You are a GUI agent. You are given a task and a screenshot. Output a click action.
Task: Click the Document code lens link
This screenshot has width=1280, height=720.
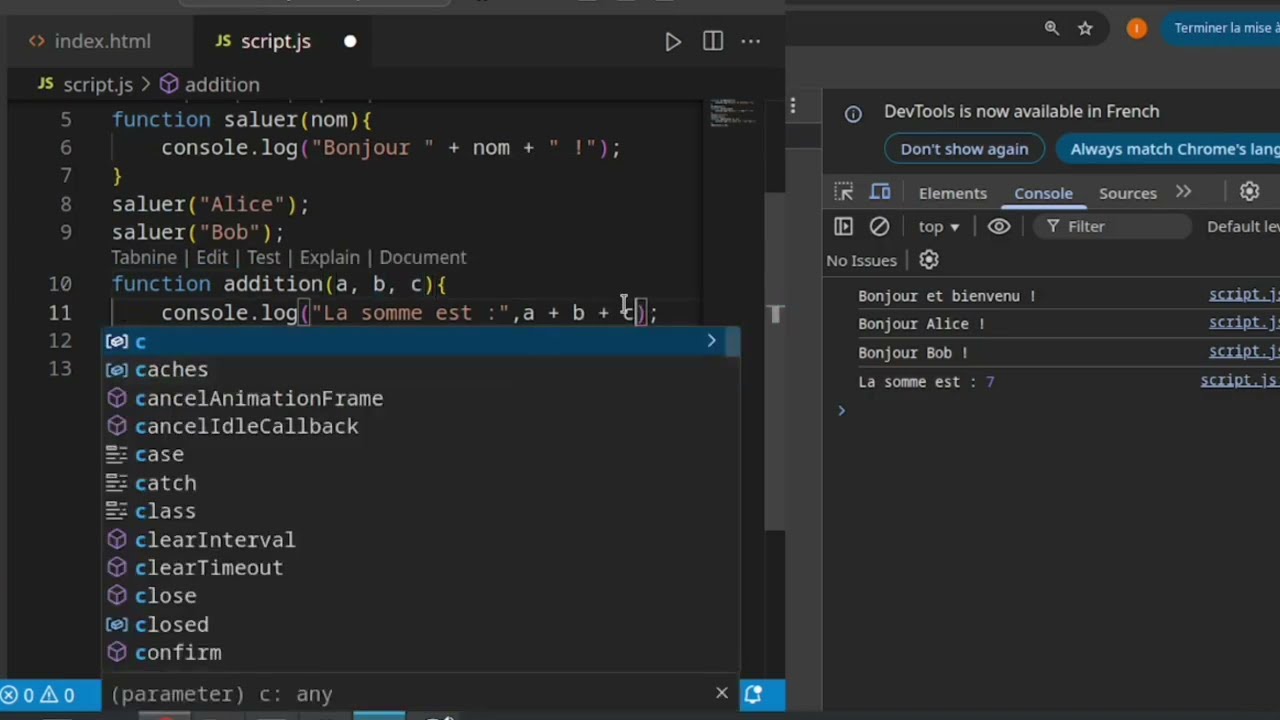tap(423, 257)
